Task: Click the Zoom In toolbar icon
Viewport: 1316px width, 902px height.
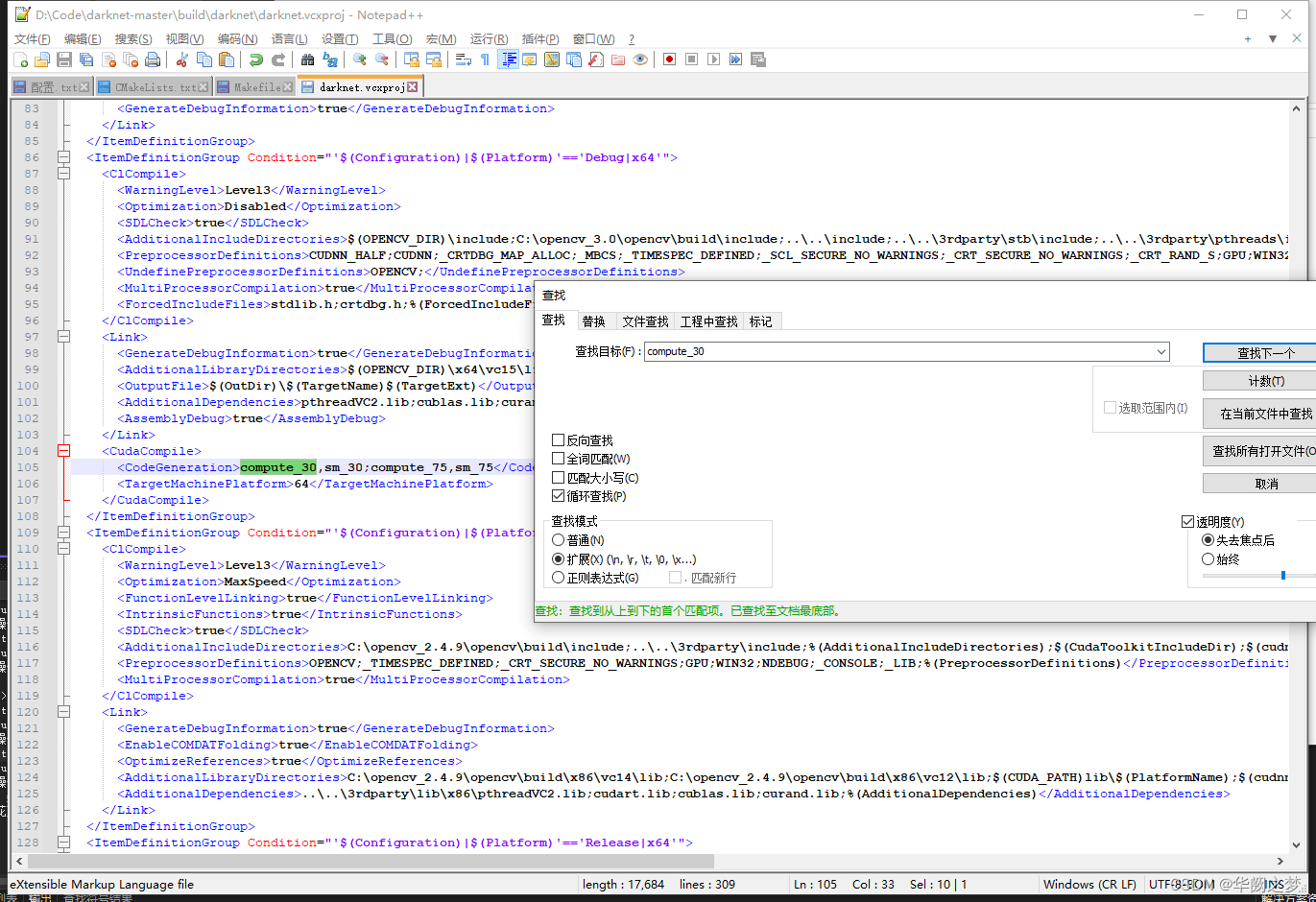Action: pos(360,59)
